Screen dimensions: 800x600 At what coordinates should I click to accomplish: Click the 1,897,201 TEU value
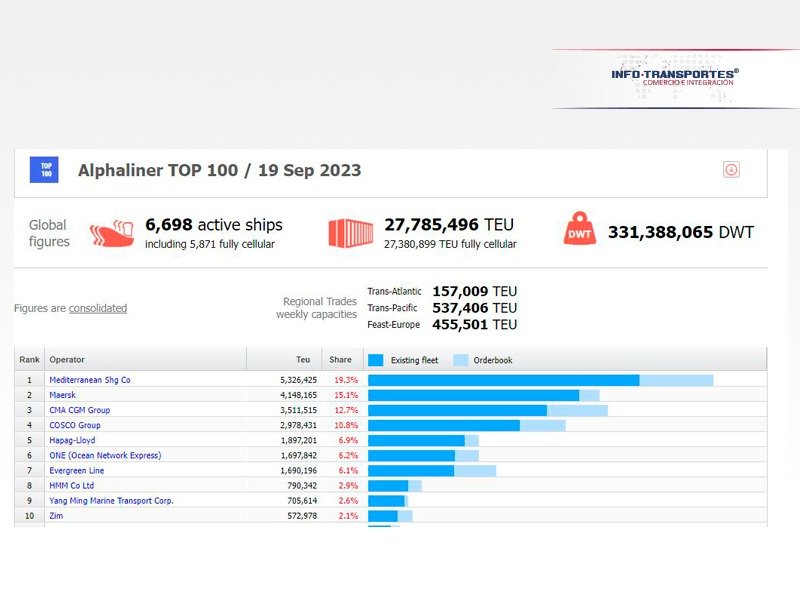click(298, 440)
